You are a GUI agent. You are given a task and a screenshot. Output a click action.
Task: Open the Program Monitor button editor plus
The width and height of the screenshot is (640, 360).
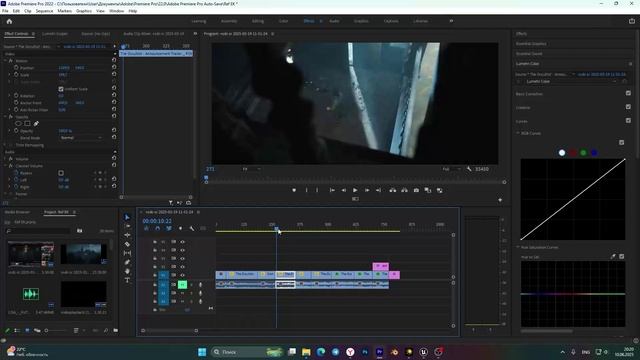500,200
